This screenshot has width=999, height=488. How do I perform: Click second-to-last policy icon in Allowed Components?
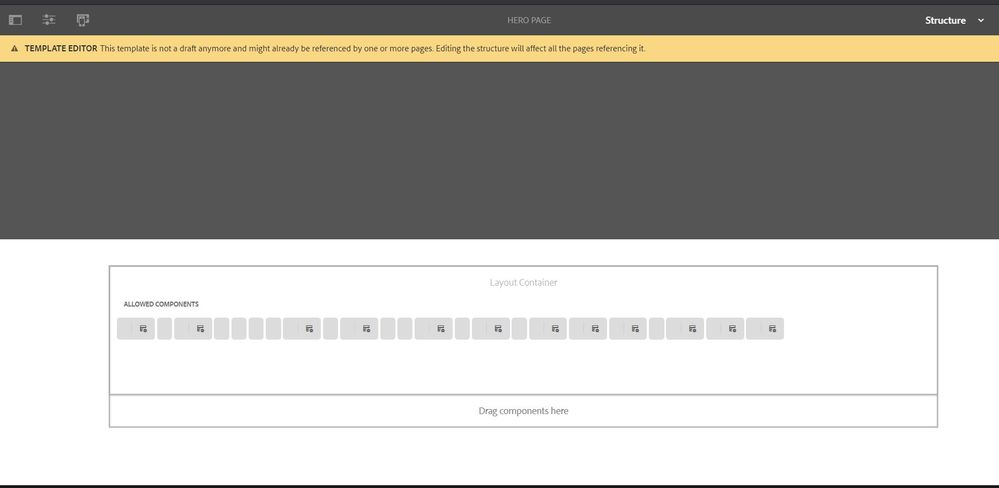(x=732, y=329)
